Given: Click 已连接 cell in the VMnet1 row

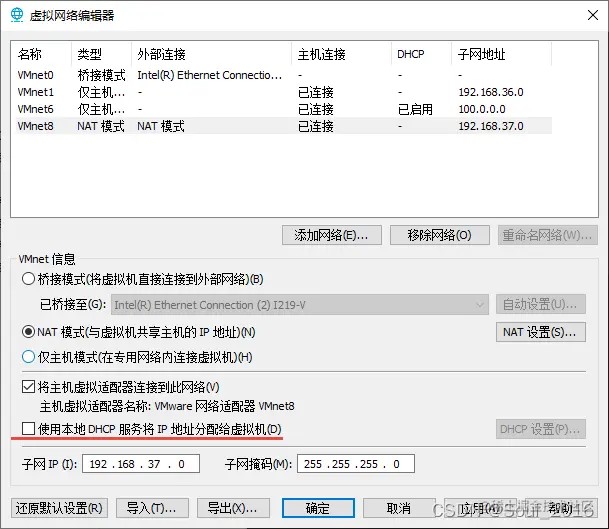Looking at the screenshot, I should (316, 92).
